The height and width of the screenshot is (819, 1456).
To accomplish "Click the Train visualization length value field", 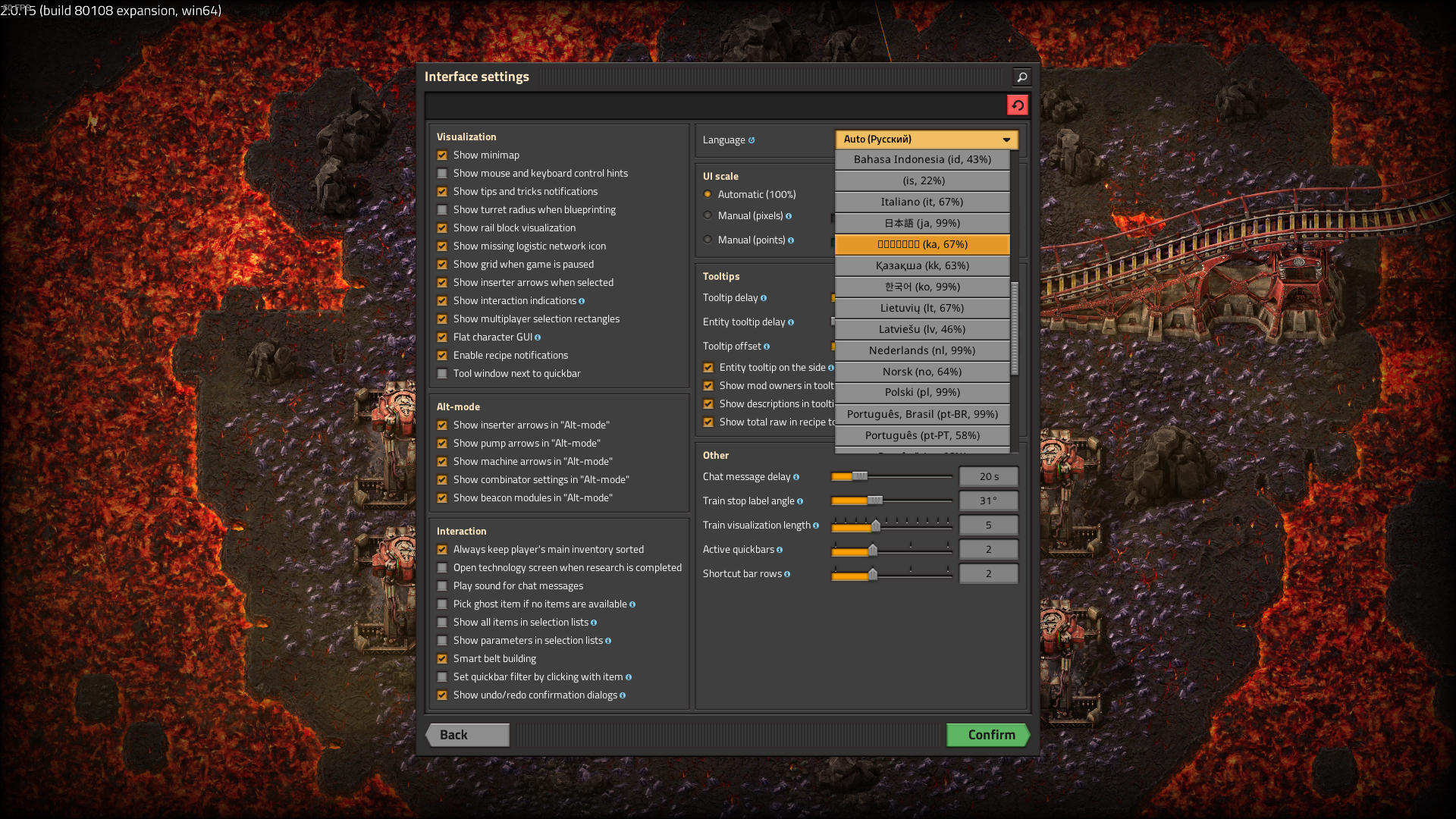I will click(989, 526).
